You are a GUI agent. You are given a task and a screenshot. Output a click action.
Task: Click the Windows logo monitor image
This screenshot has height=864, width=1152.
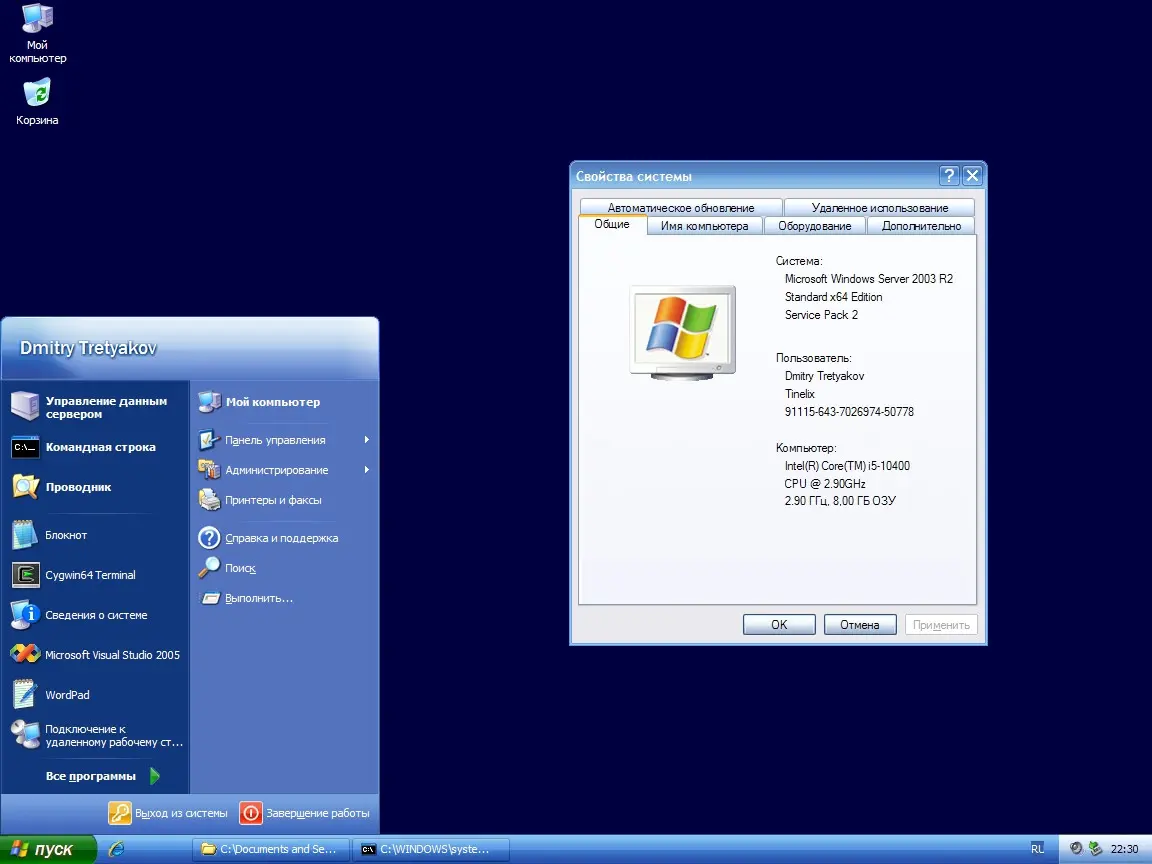[683, 333]
